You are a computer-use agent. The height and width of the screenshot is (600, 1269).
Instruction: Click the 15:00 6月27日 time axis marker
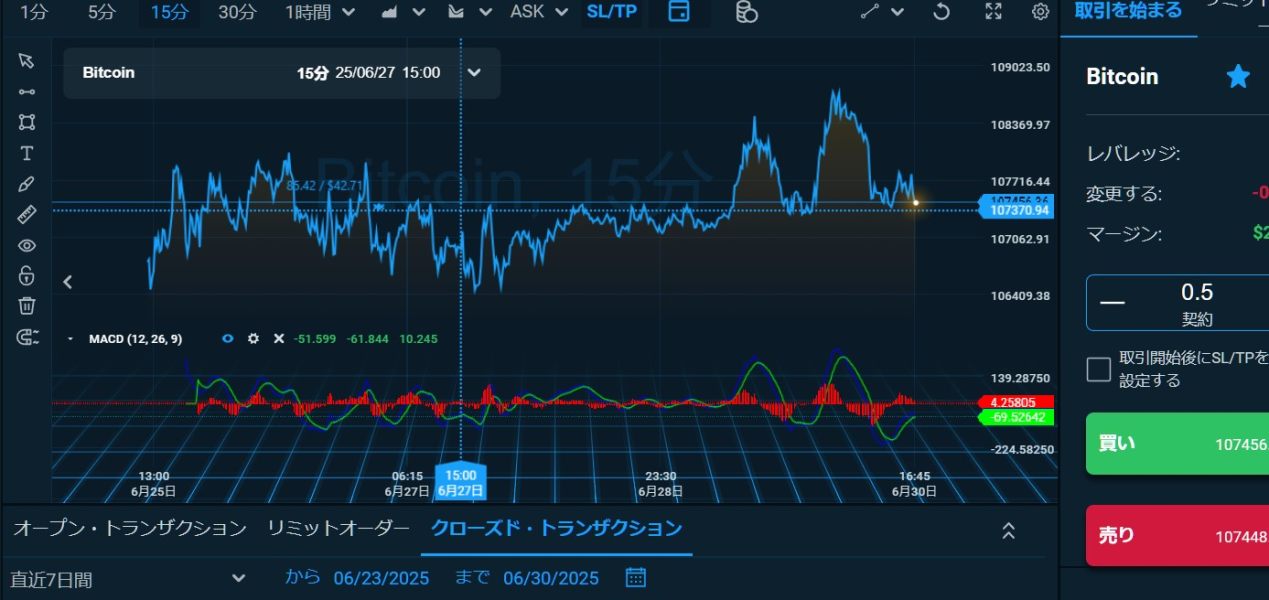(x=461, y=483)
